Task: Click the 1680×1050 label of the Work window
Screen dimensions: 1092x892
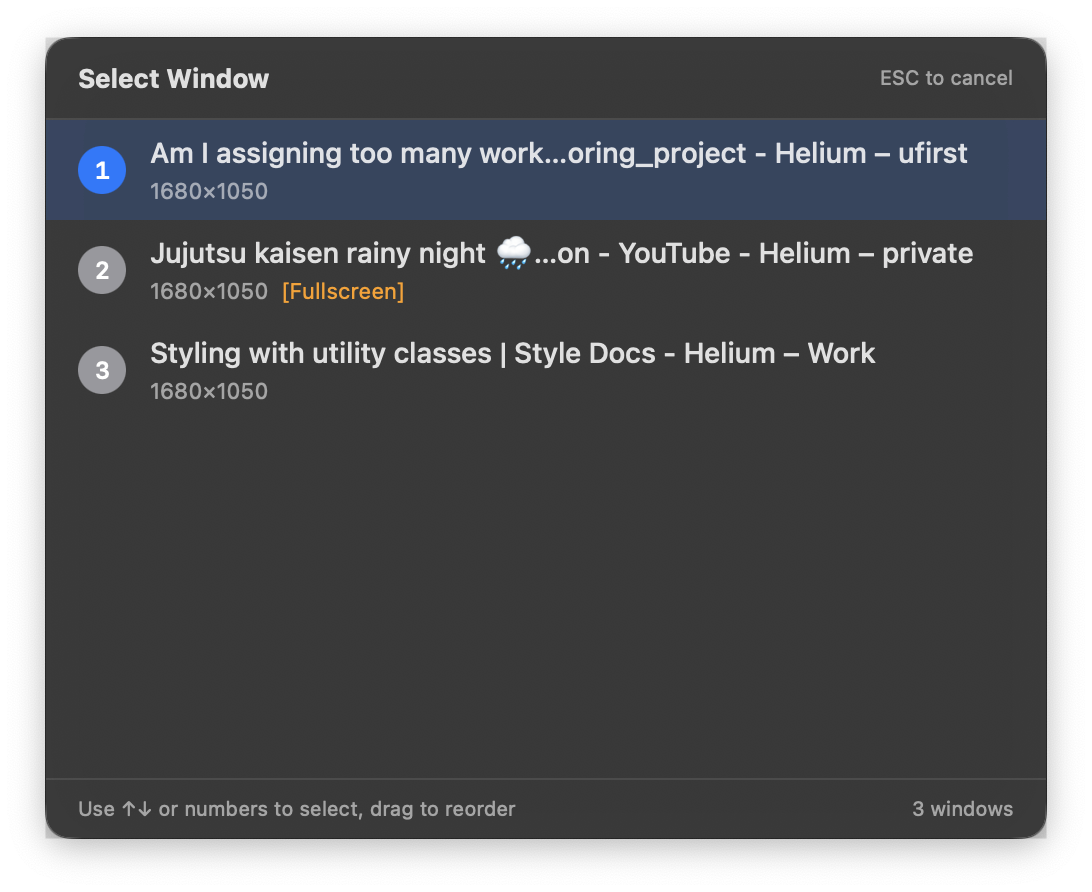Action: 209,391
